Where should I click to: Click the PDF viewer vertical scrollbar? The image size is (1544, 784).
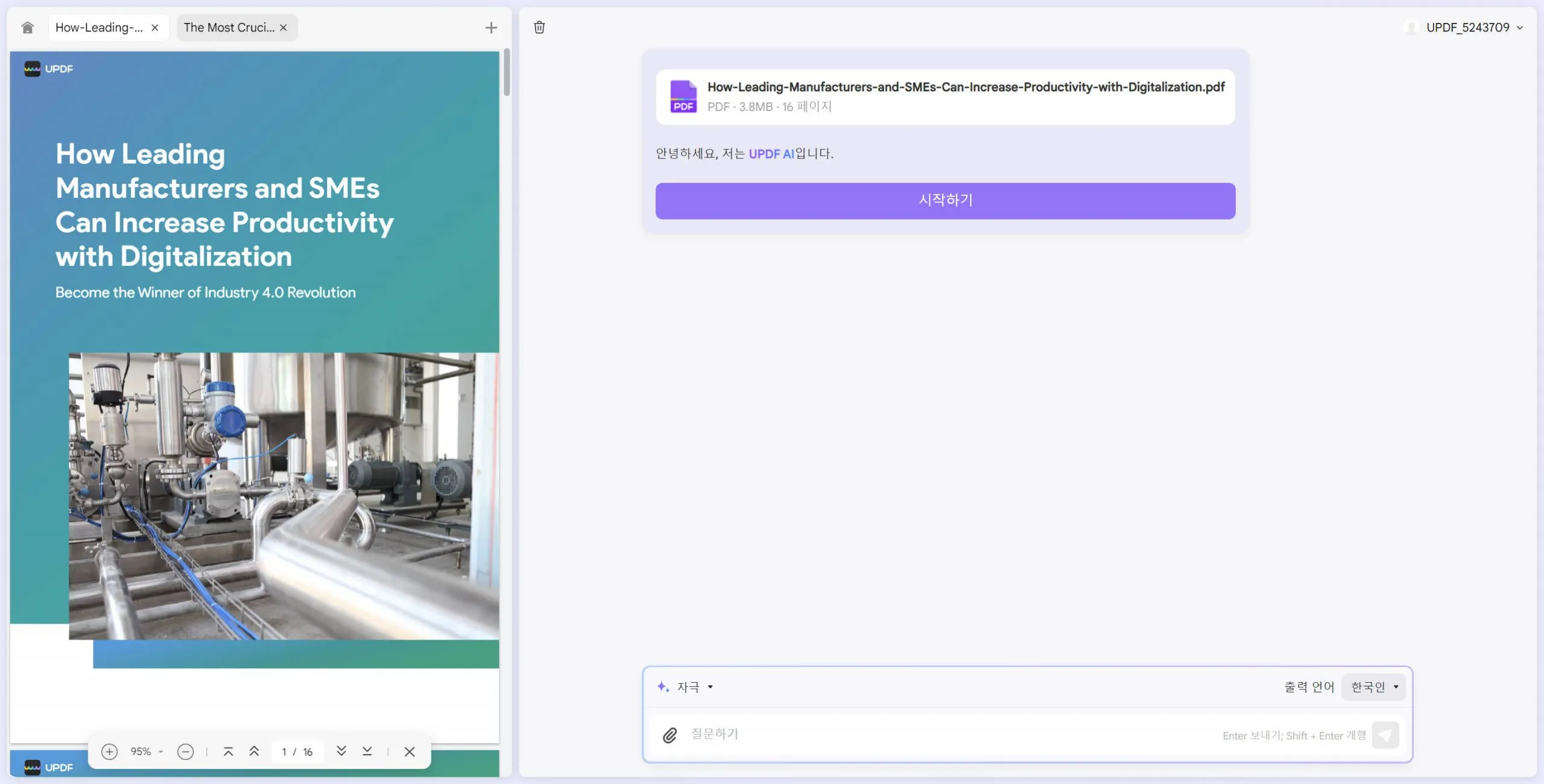pyautogui.click(x=507, y=72)
